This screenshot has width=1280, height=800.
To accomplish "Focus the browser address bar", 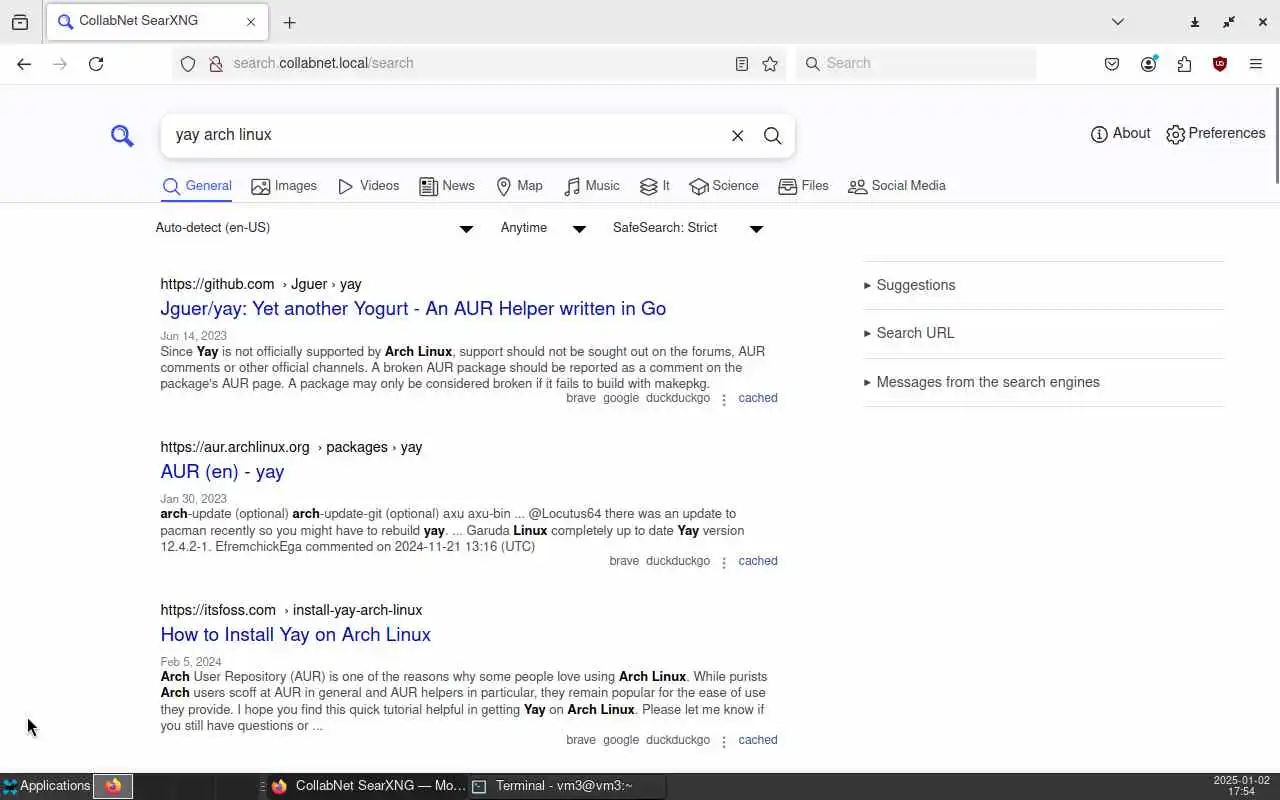I will click(478, 64).
